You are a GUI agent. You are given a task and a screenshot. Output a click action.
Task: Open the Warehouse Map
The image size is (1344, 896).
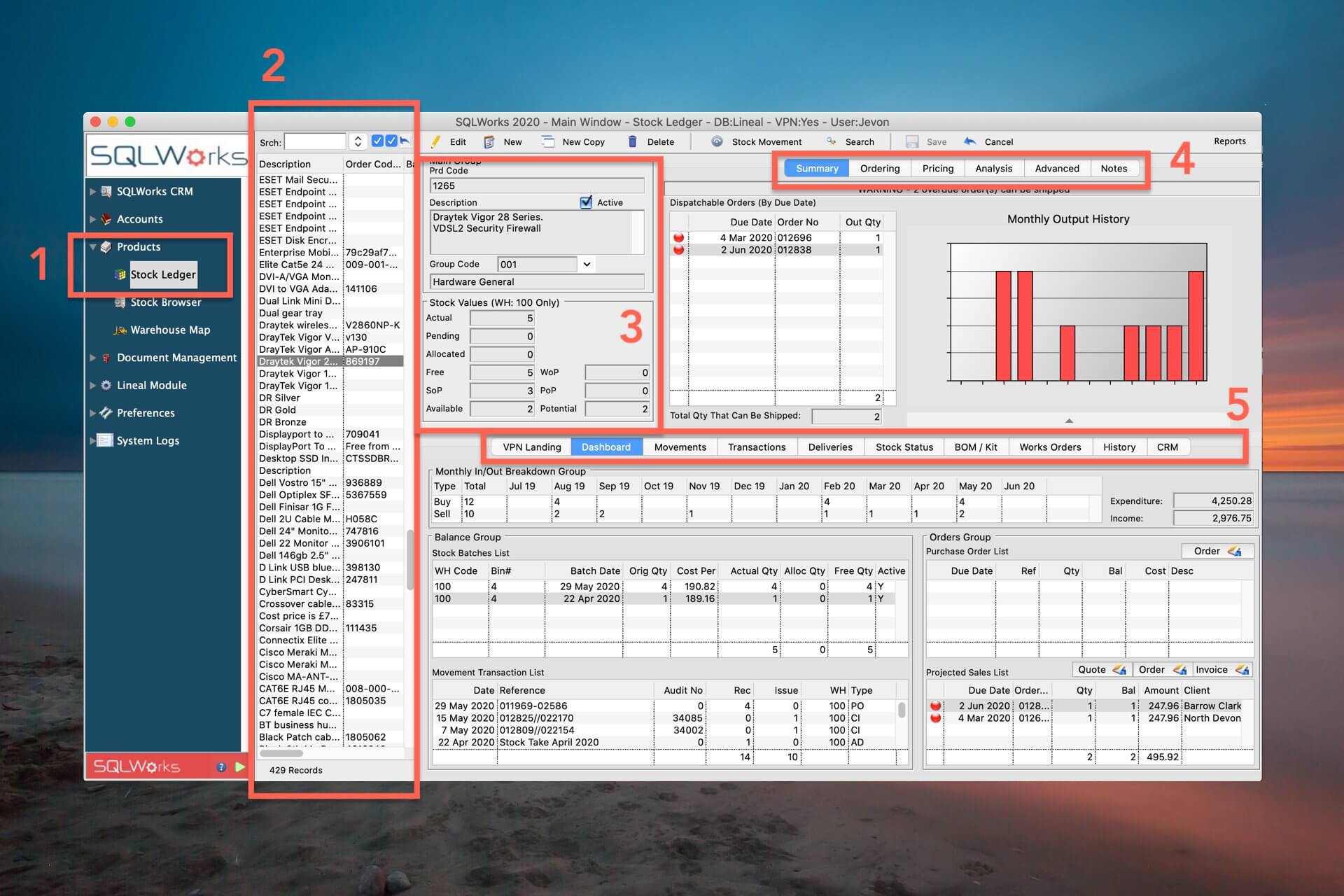(x=169, y=330)
